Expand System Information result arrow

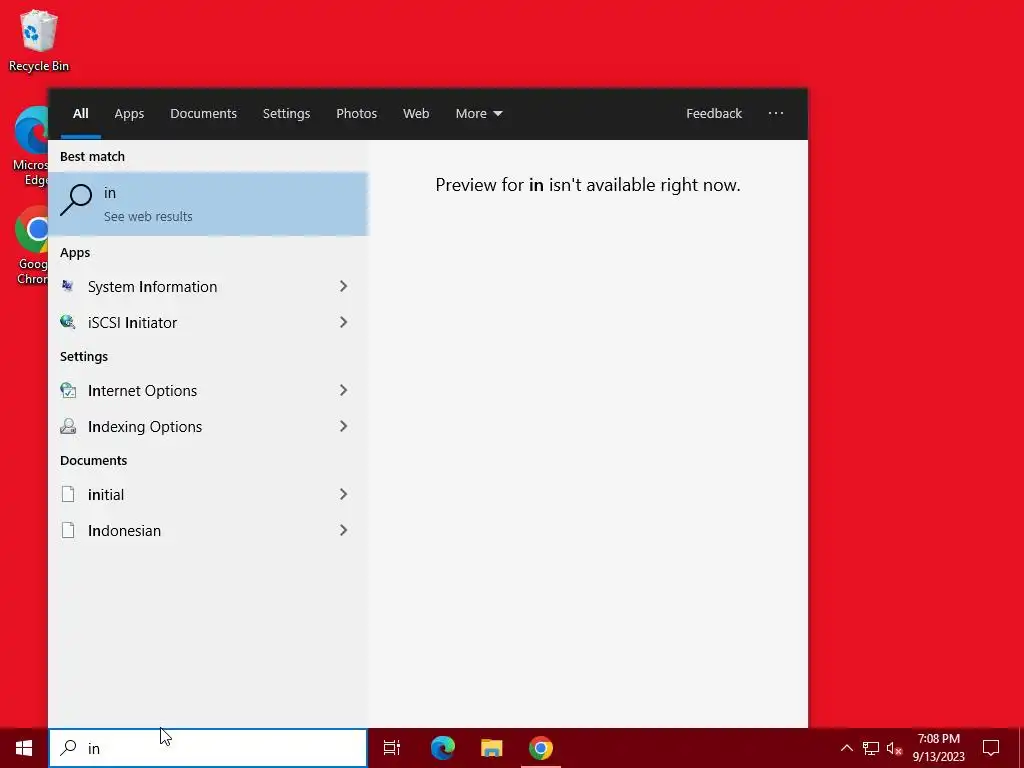click(x=343, y=286)
